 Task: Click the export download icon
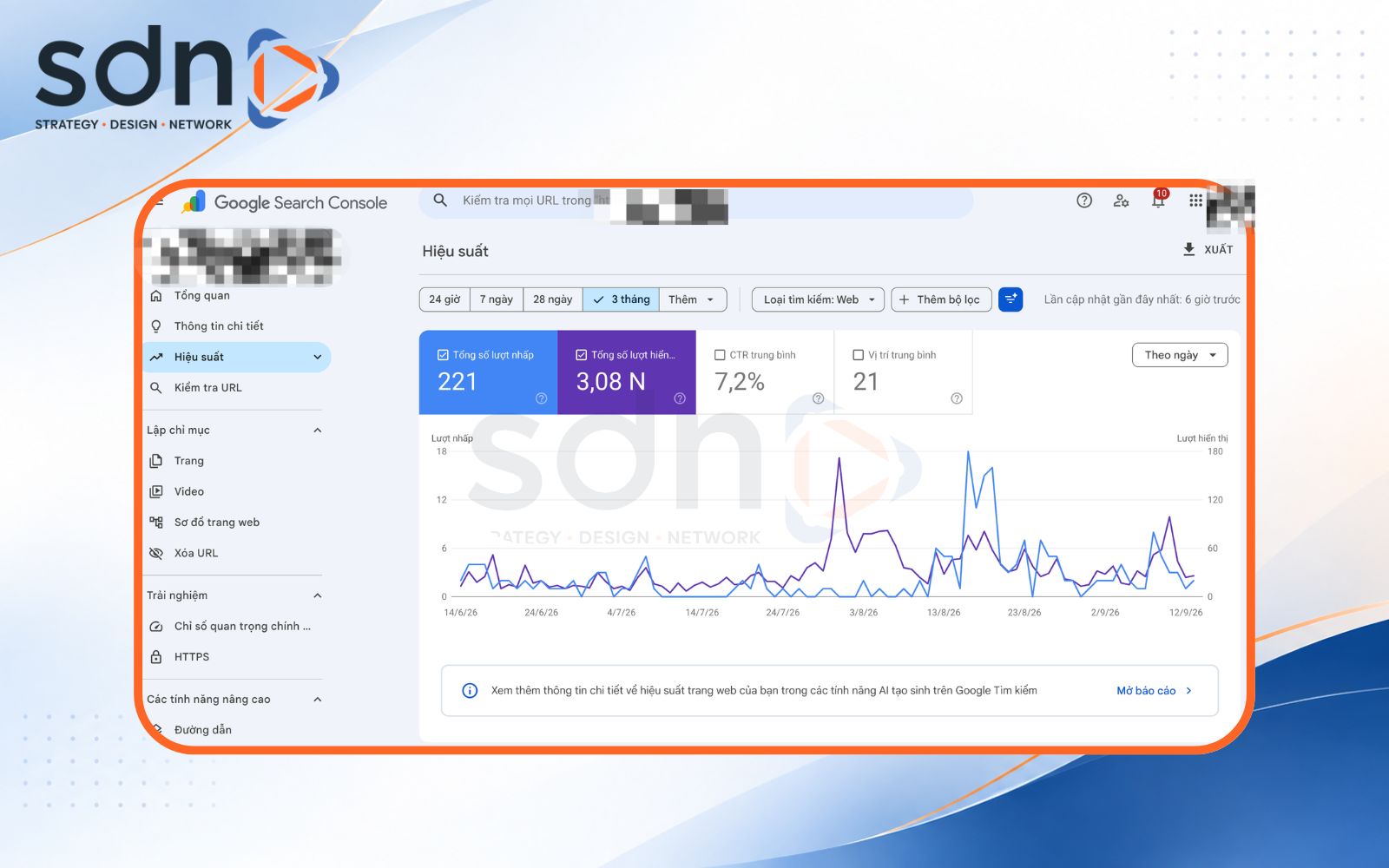pyautogui.click(x=1189, y=249)
